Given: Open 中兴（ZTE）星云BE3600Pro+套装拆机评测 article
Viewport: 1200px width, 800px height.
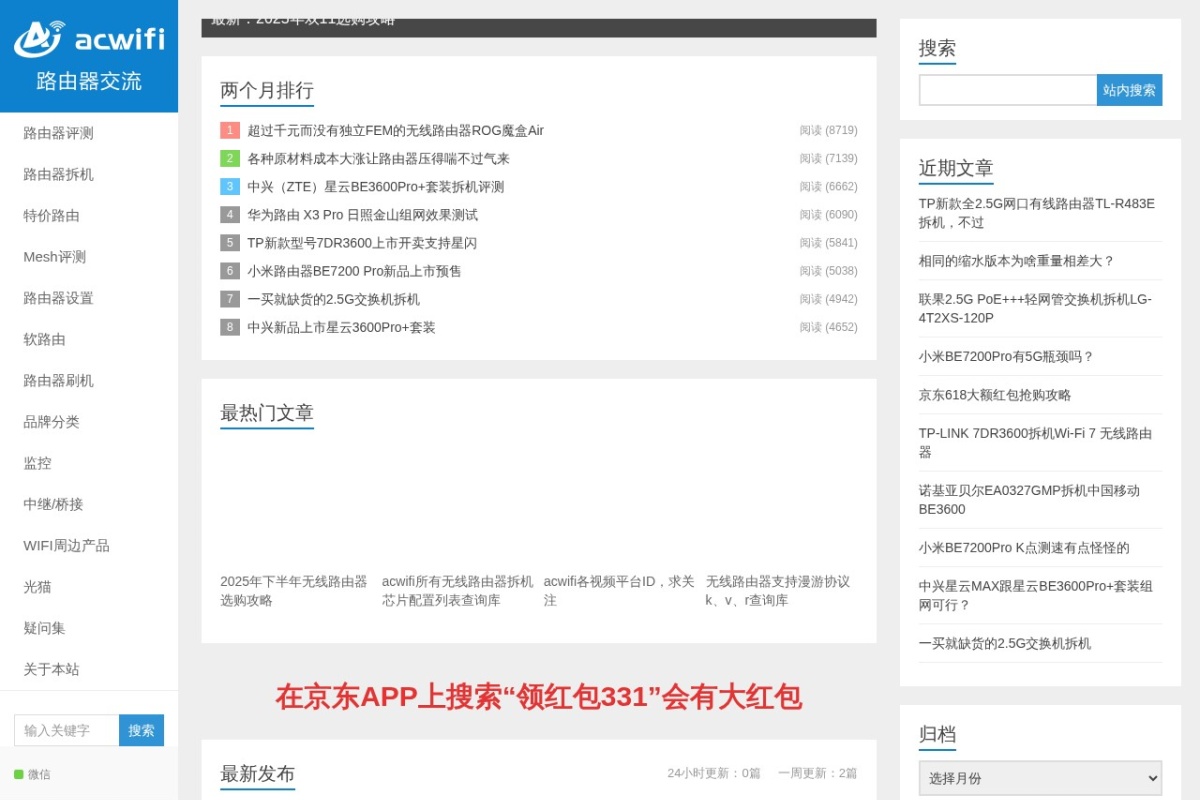Looking at the screenshot, I should click(x=376, y=186).
